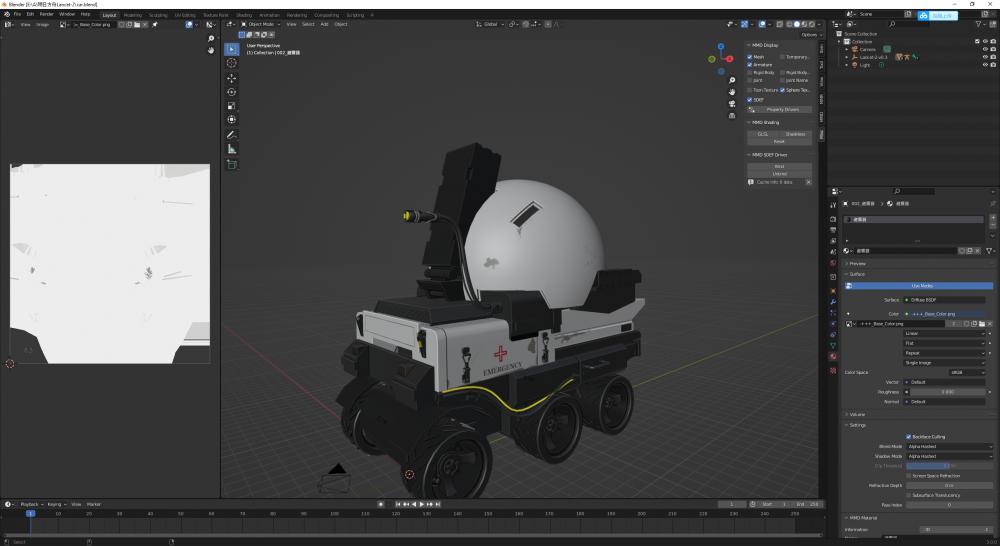Toggle the Armature checkbox
1000x546 pixels.
tap(750, 64)
